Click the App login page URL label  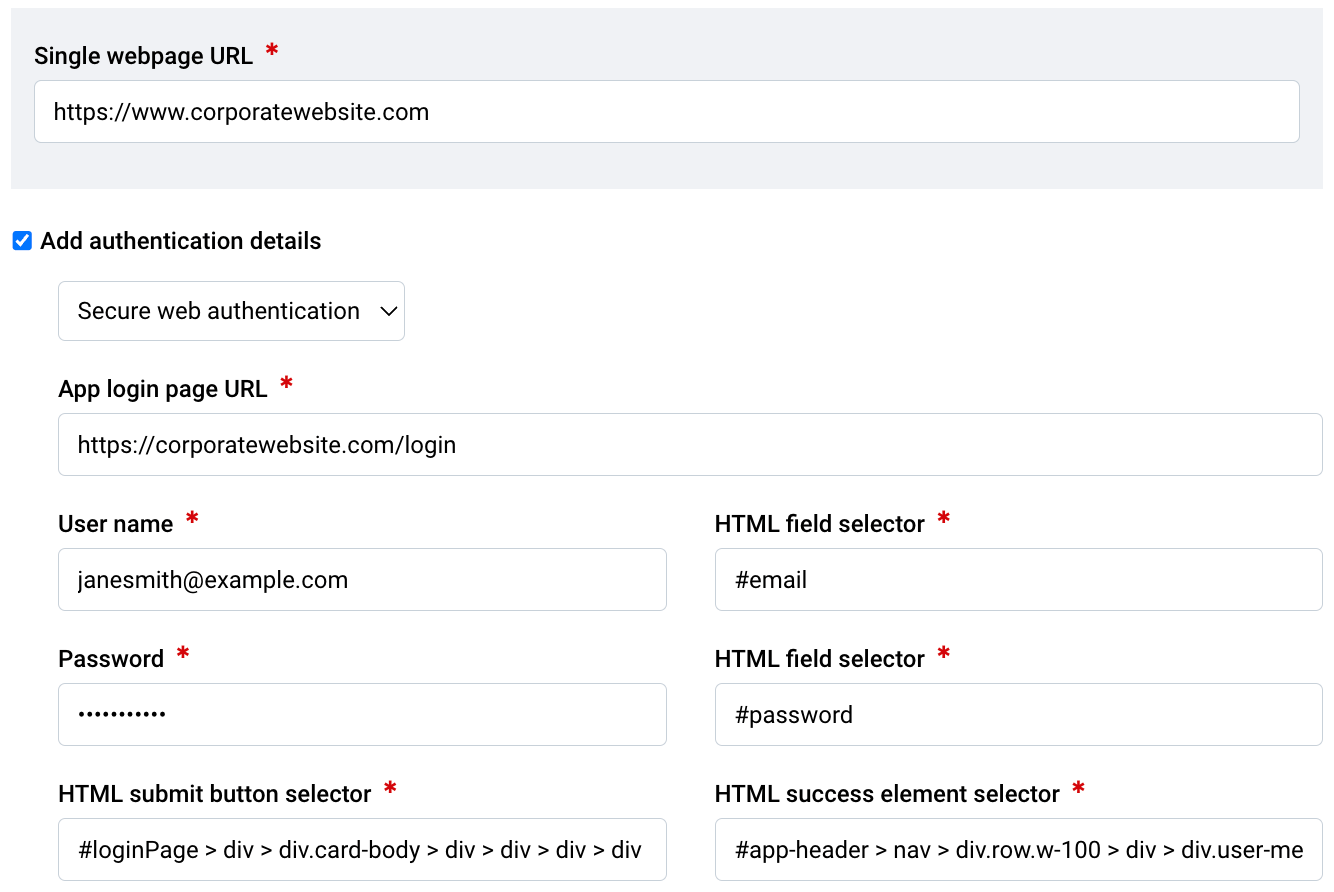click(165, 388)
